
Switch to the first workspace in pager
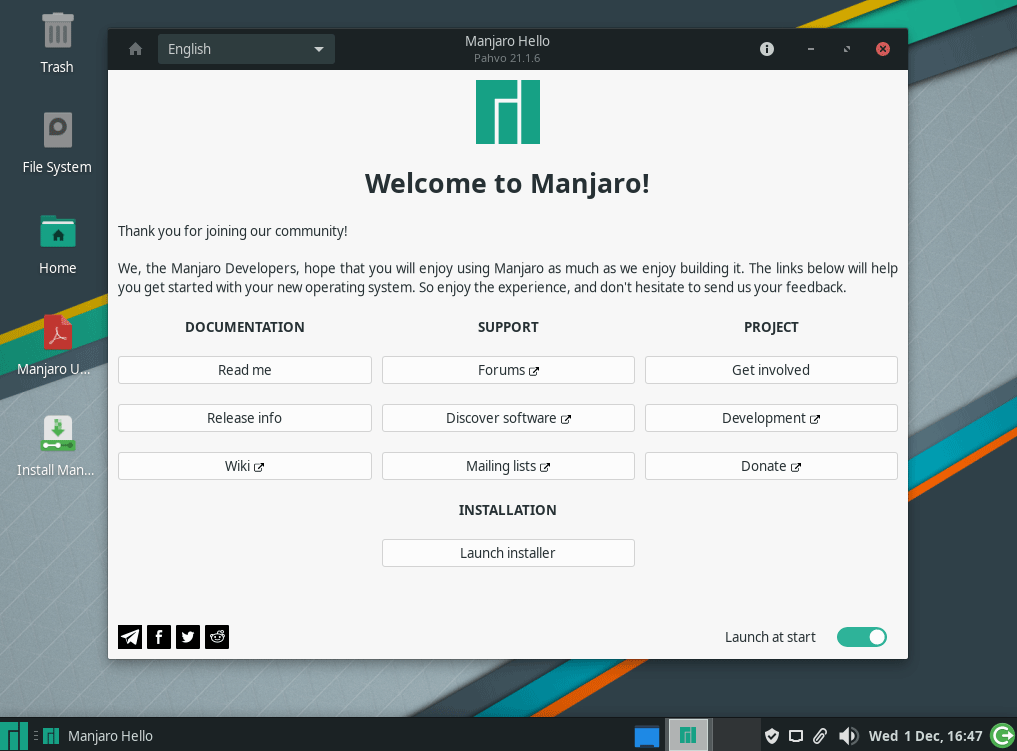tap(688, 735)
